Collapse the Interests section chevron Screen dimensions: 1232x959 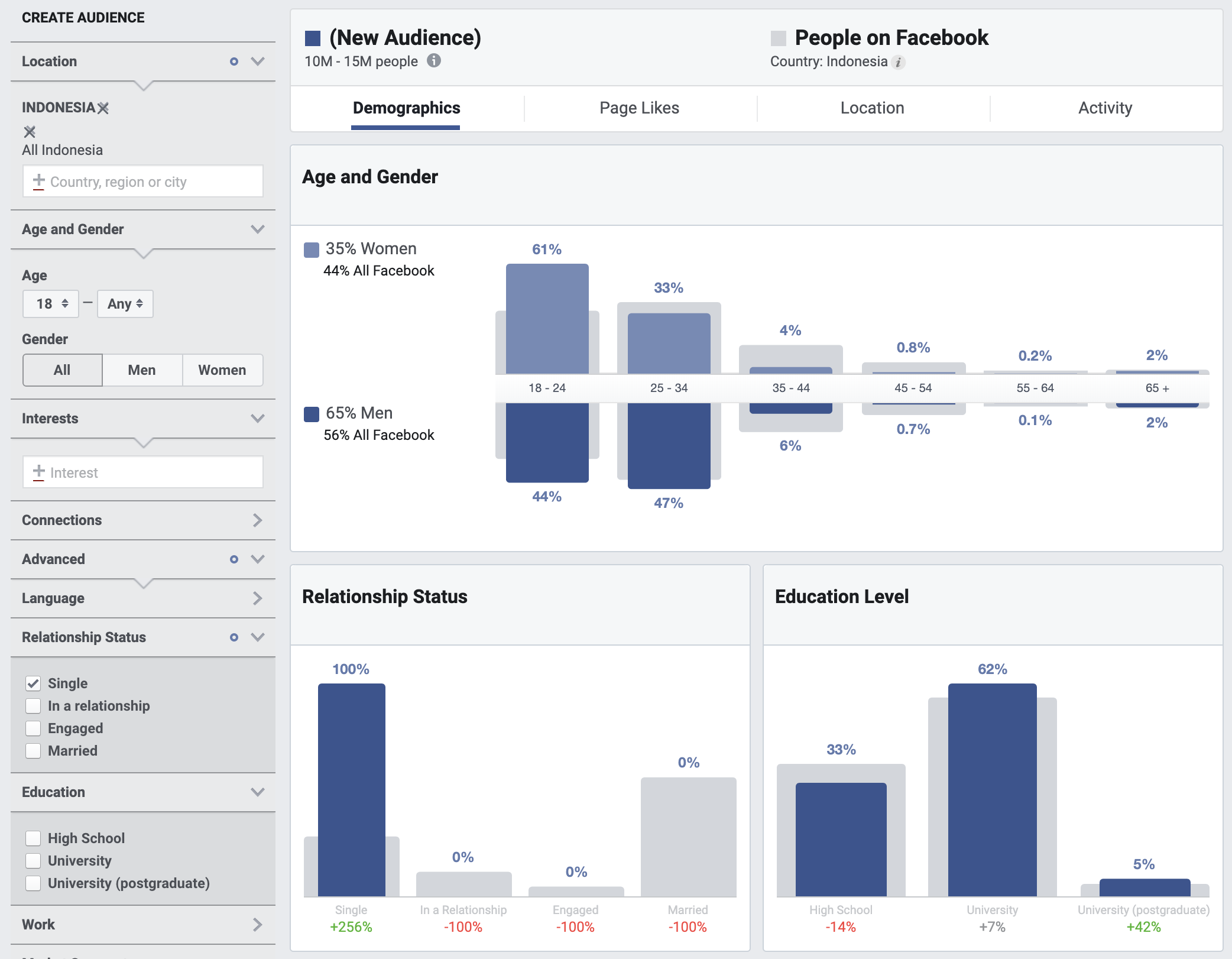(x=258, y=419)
